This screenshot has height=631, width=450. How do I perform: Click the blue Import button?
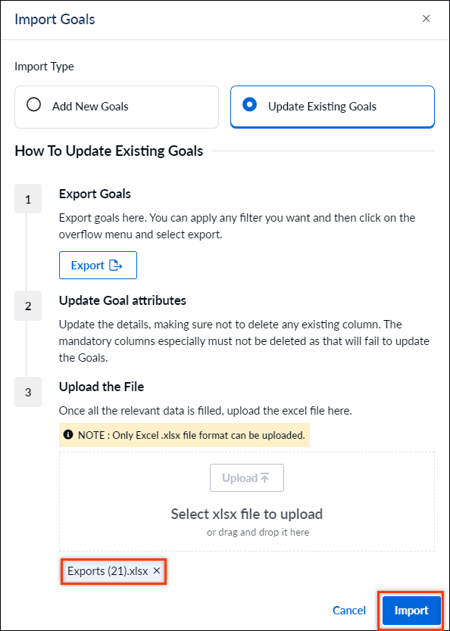tap(411, 610)
